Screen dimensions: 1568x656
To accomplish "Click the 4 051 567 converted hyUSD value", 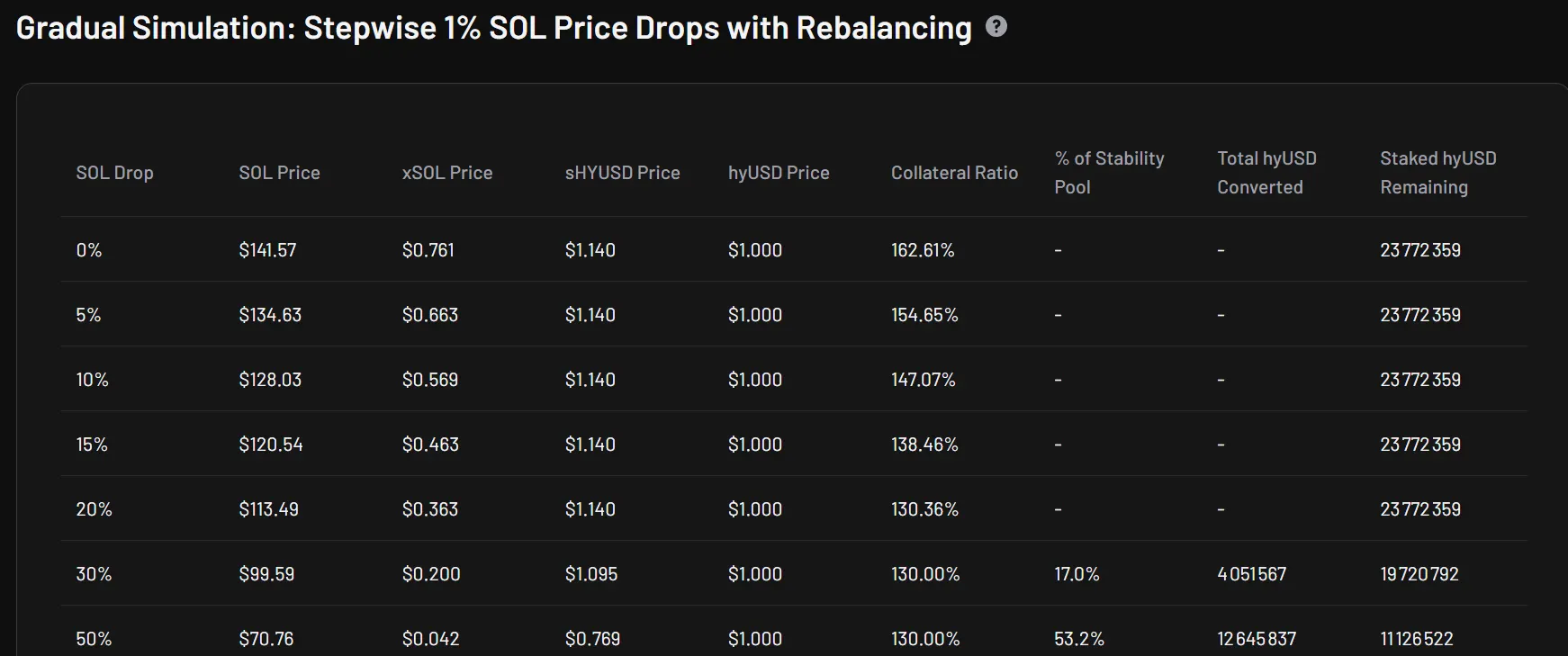I will (x=1251, y=574).
